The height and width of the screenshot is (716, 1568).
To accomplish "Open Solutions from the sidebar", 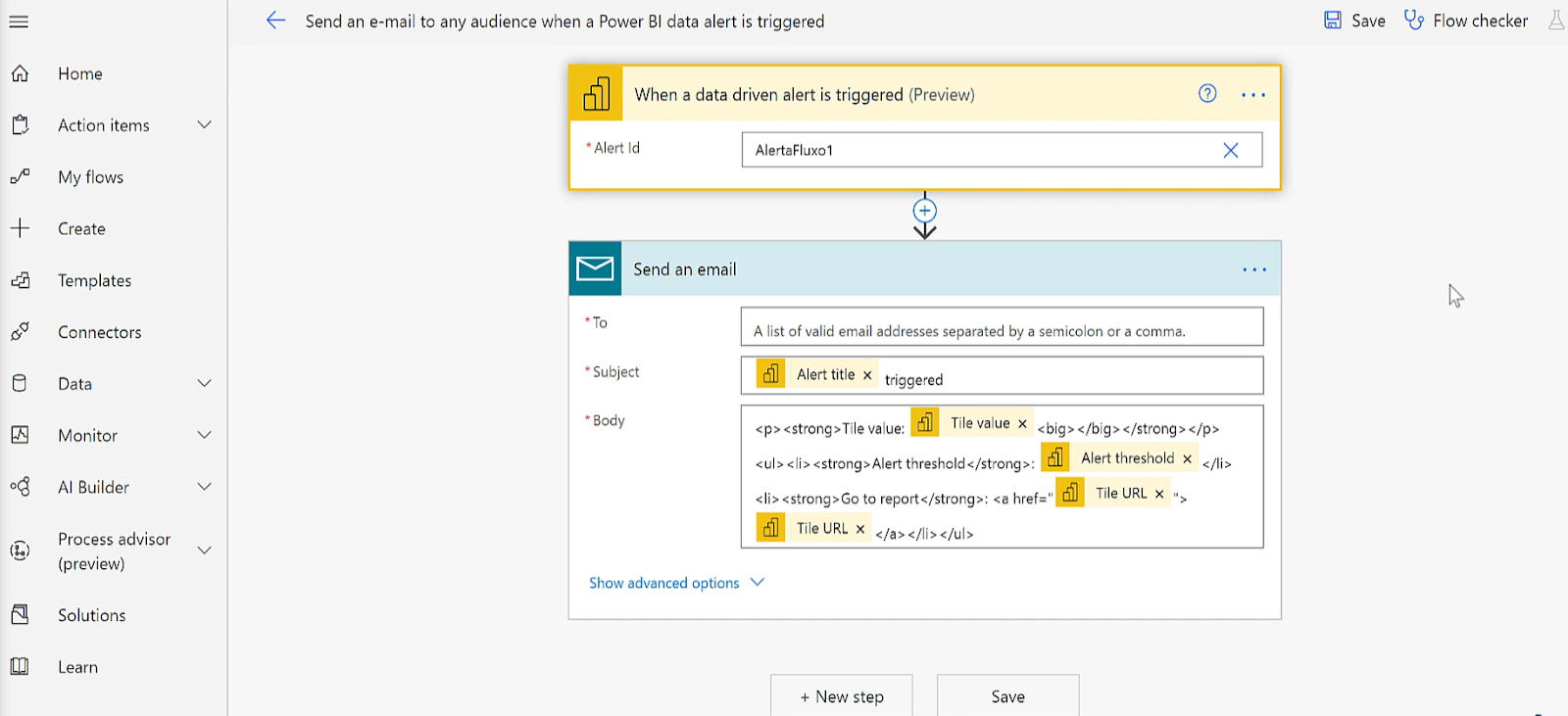I will click(91, 615).
